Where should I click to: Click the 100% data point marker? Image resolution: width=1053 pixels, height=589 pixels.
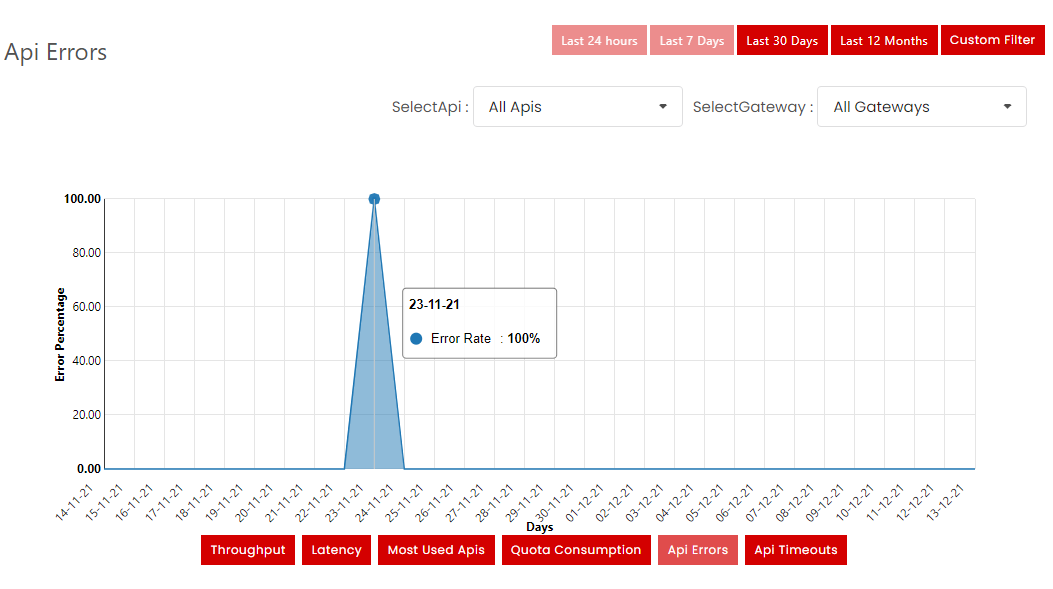[x=374, y=199]
